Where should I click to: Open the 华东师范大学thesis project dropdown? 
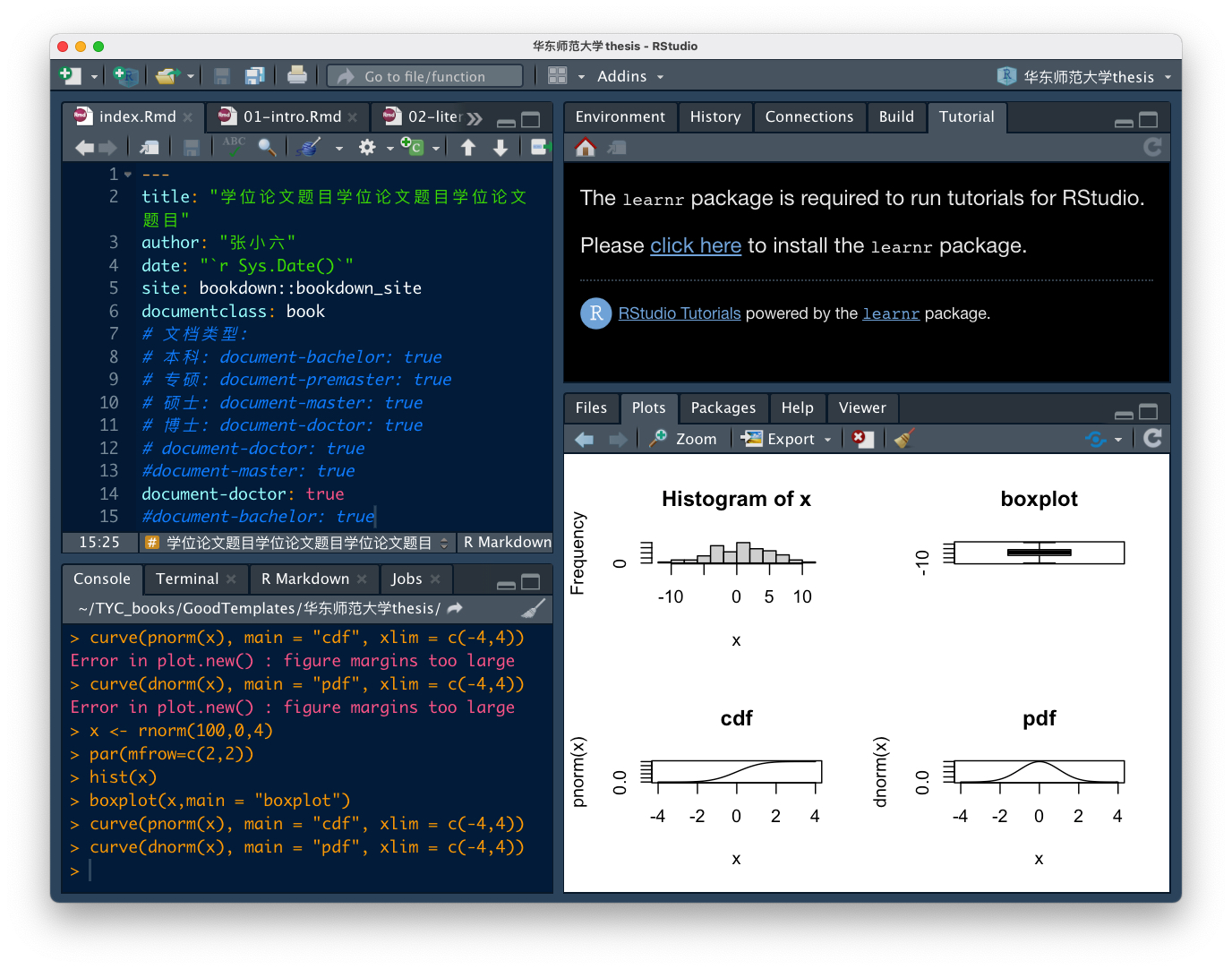pos(1088,77)
